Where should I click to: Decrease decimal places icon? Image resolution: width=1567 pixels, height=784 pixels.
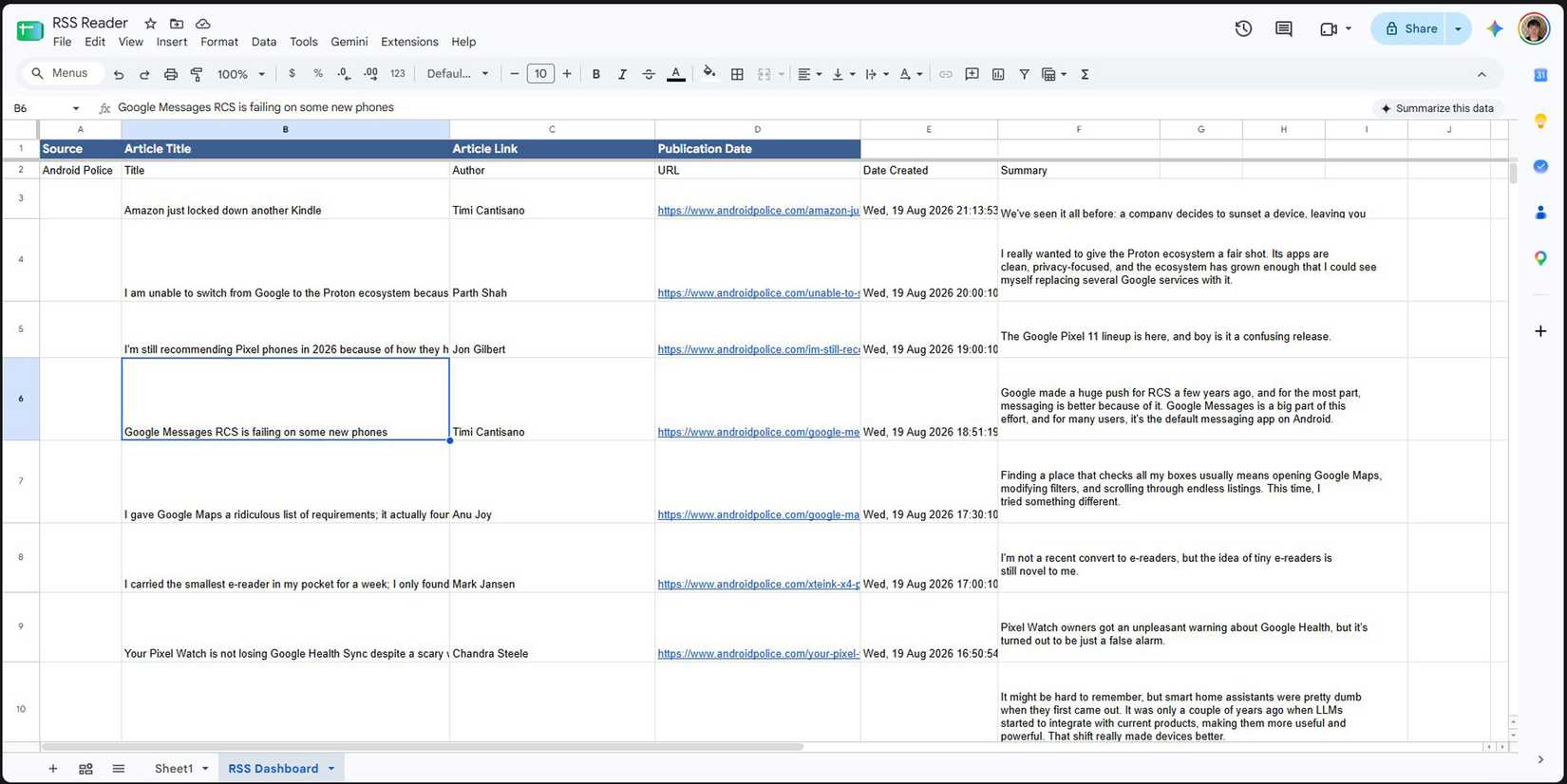coord(344,74)
